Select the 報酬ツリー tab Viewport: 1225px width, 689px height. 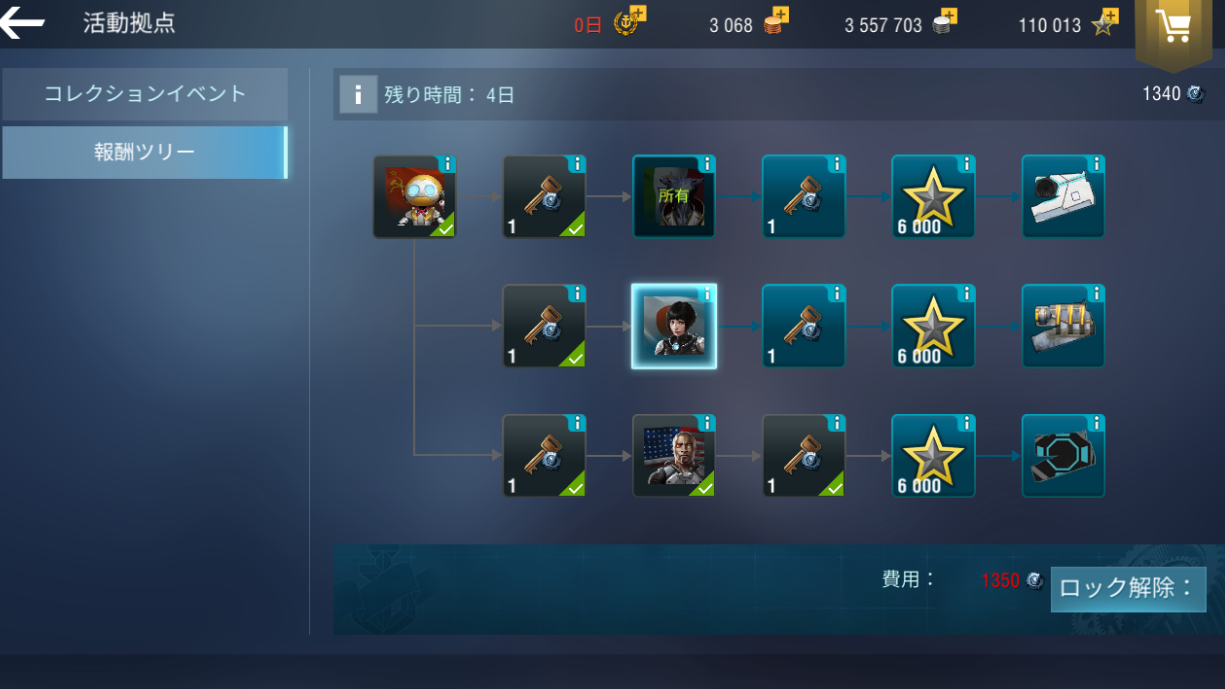coord(145,152)
